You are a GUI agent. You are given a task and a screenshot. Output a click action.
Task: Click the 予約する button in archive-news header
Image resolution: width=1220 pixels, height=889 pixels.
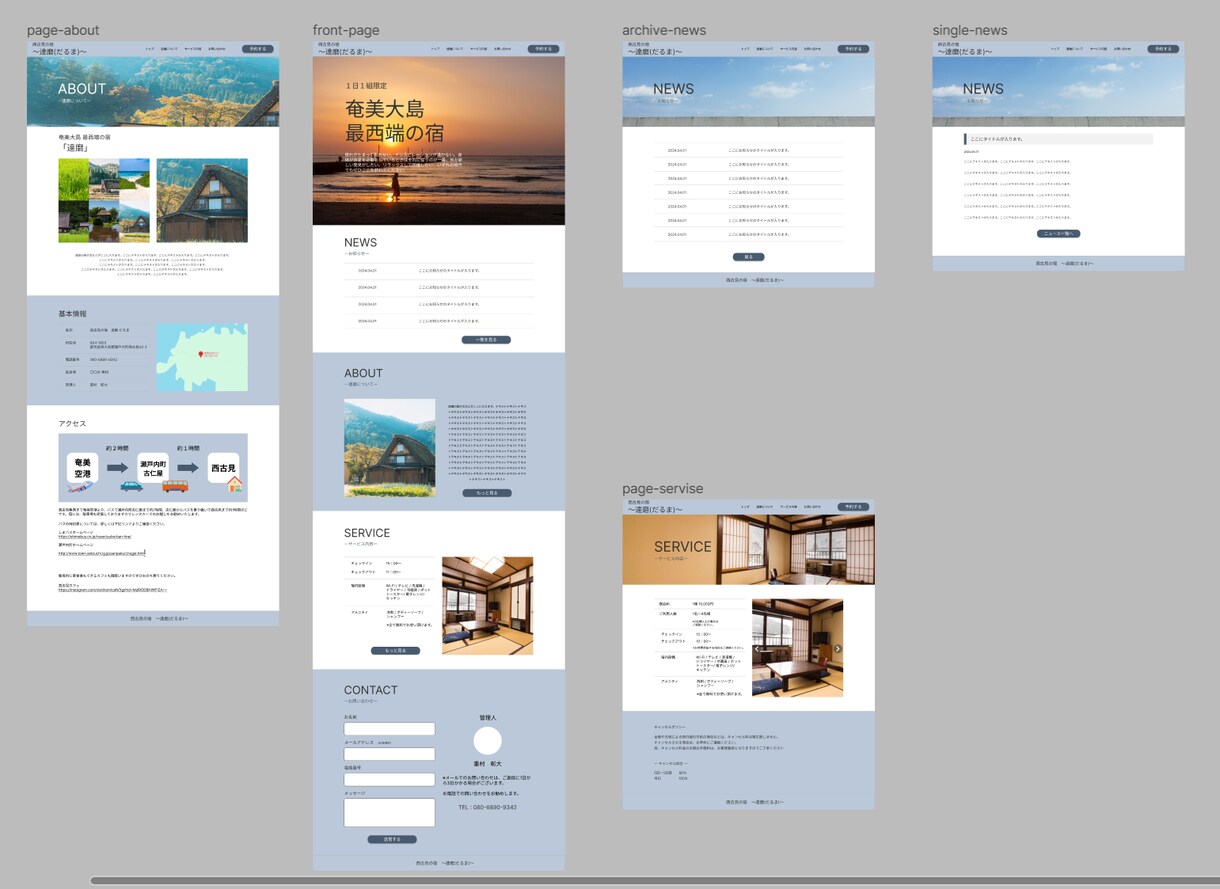click(x=853, y=48)
